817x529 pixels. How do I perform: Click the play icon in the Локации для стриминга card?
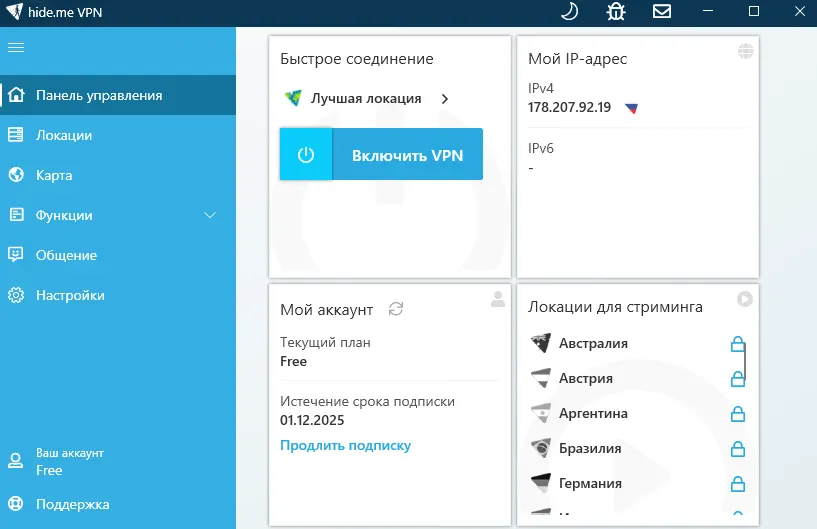[745, 299]
